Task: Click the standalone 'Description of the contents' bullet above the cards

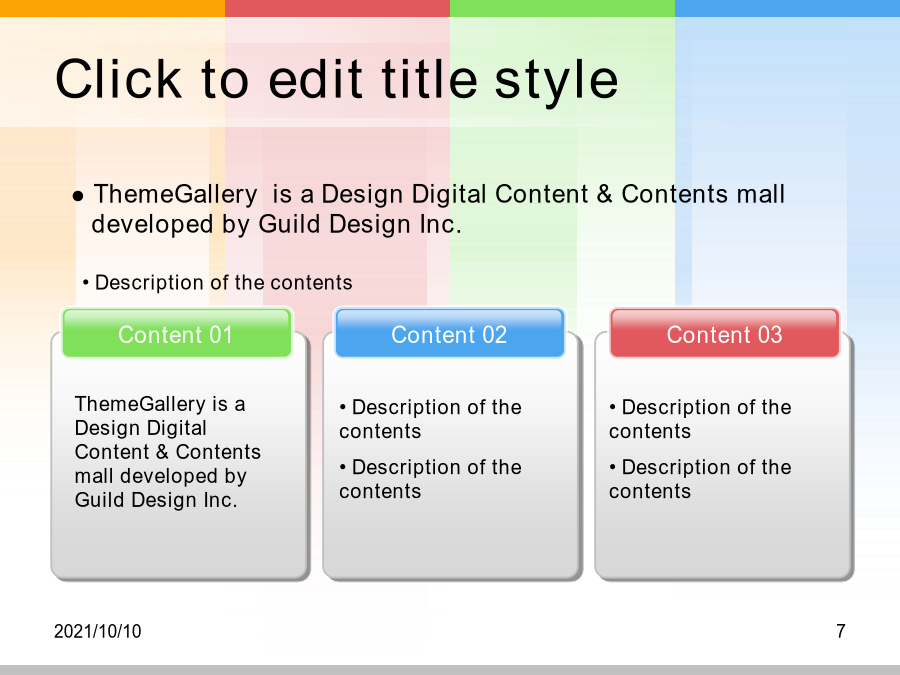Action: [x=218, y=282]
